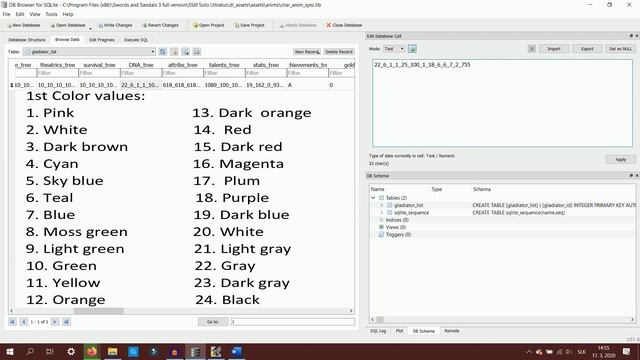This screenshot has width=640, height=360.
Task: Click the survival_tree column header
Action: point(99,65)
